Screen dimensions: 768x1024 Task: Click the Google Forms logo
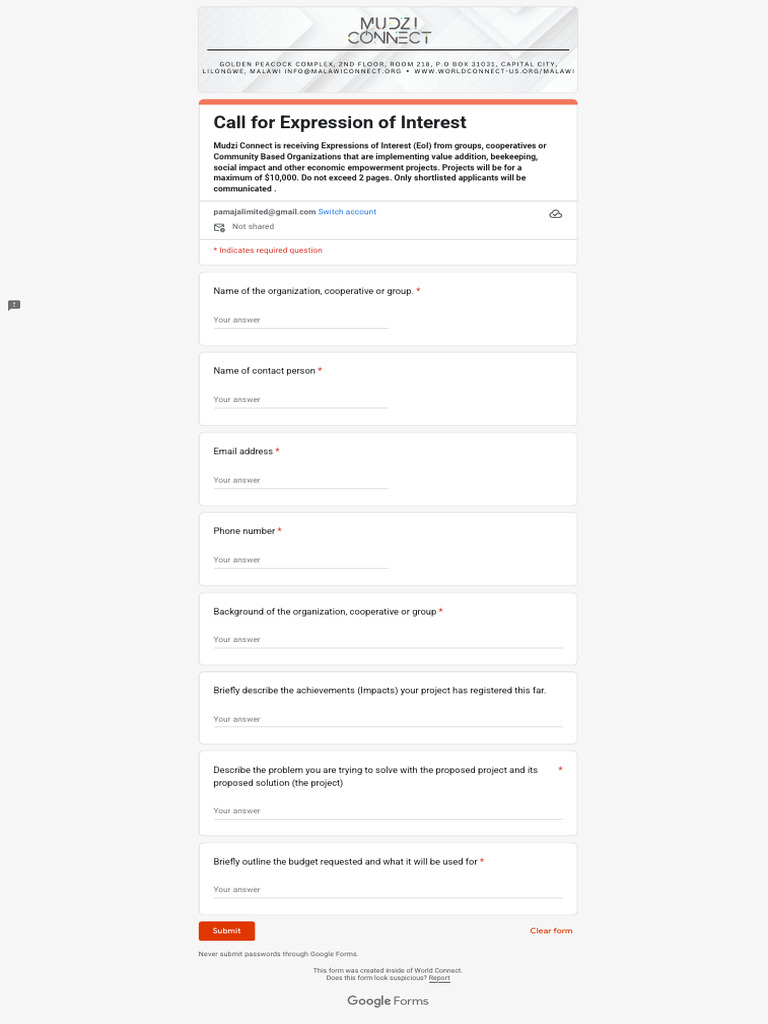pyautogui.click(x=387, y=1001)
